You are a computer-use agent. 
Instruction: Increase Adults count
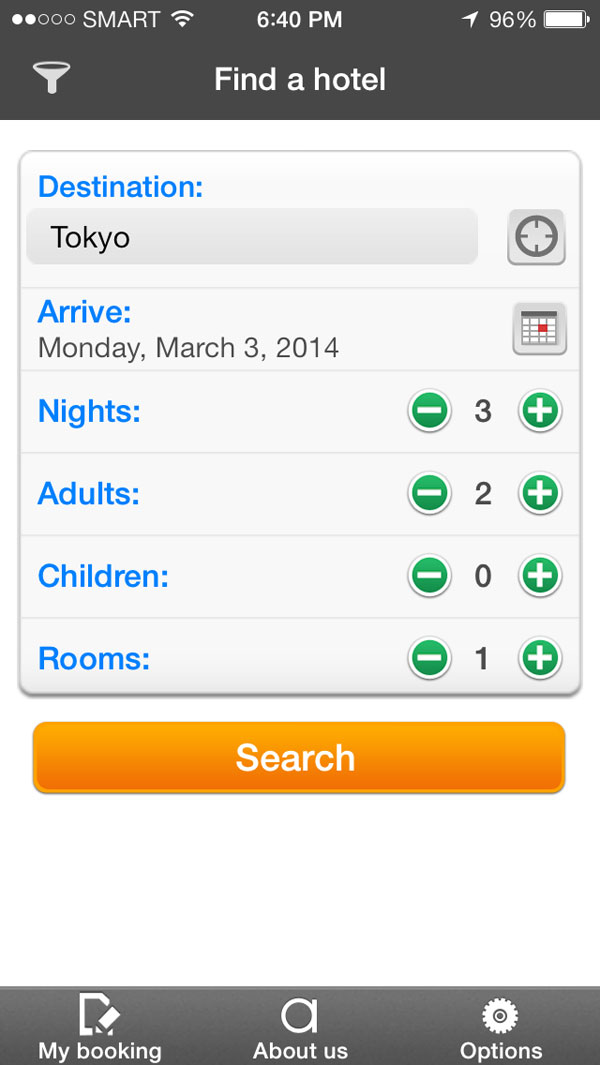(539, 493)
